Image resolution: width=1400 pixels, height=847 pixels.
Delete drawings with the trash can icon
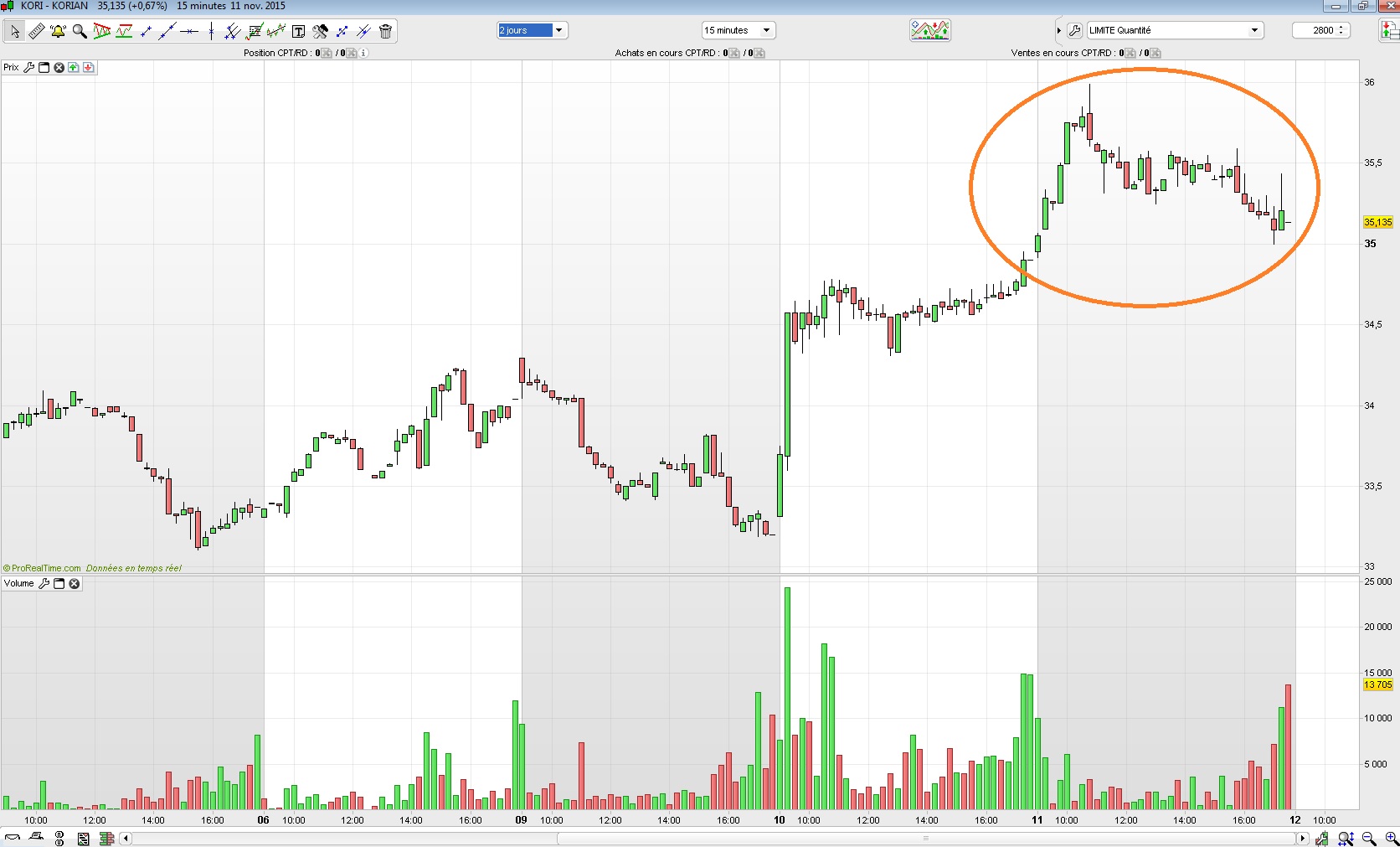pos(385,31)
